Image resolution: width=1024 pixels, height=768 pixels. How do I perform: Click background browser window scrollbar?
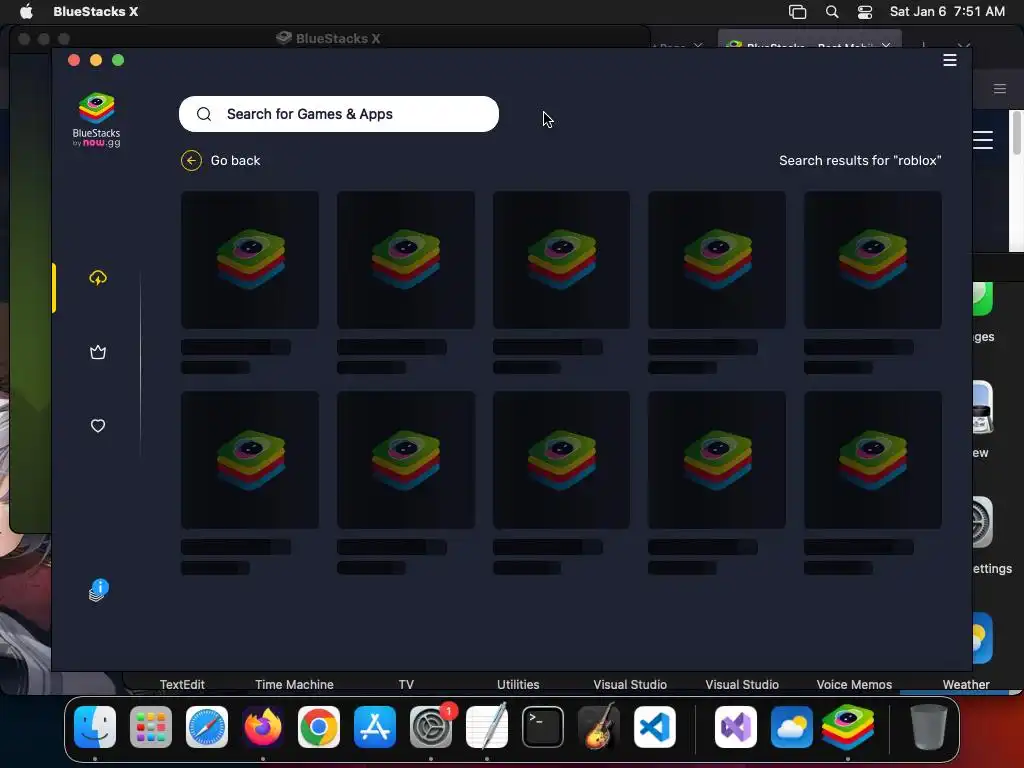point(1016,134)
